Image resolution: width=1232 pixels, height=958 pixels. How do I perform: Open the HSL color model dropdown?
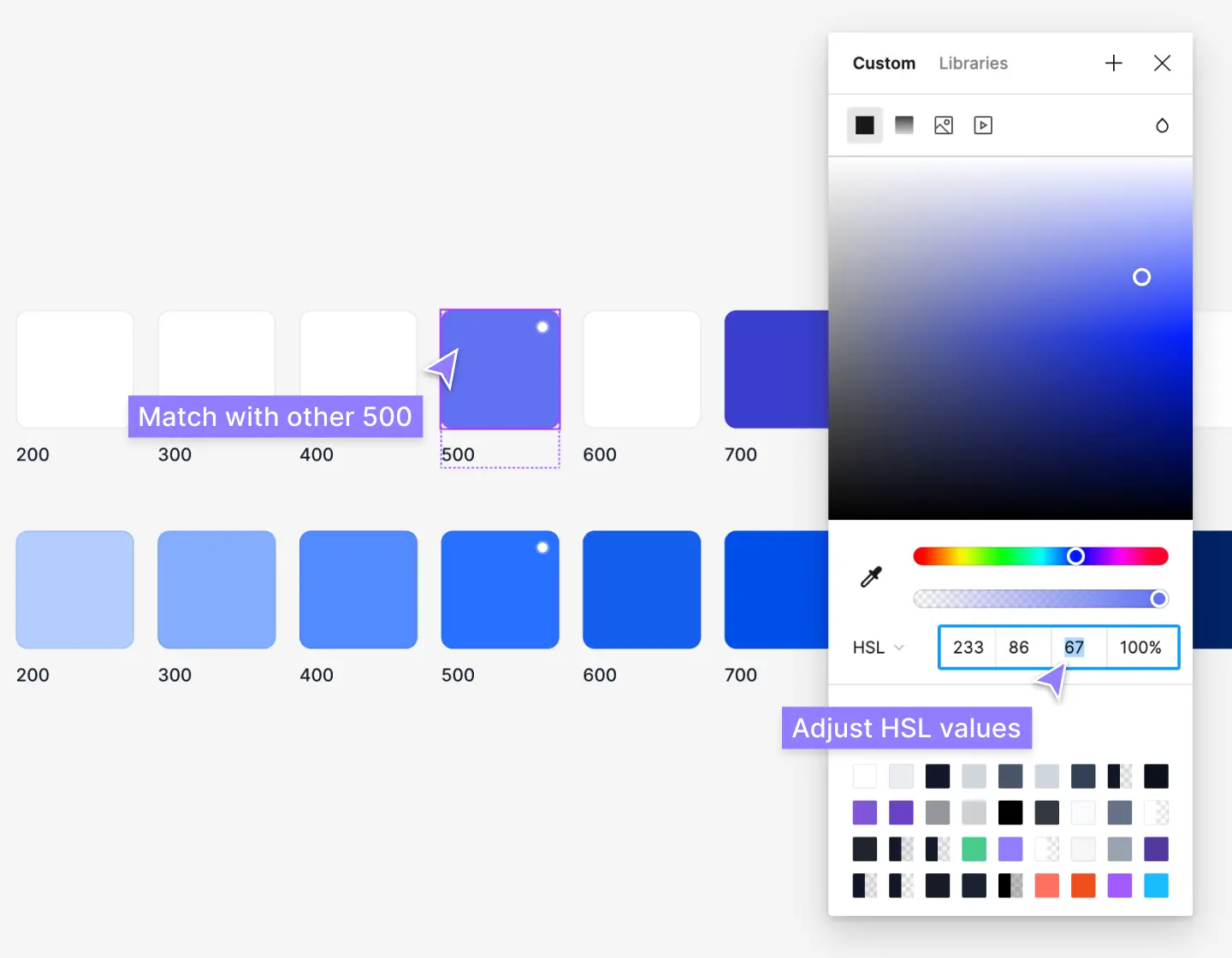[x=879, y=648]
